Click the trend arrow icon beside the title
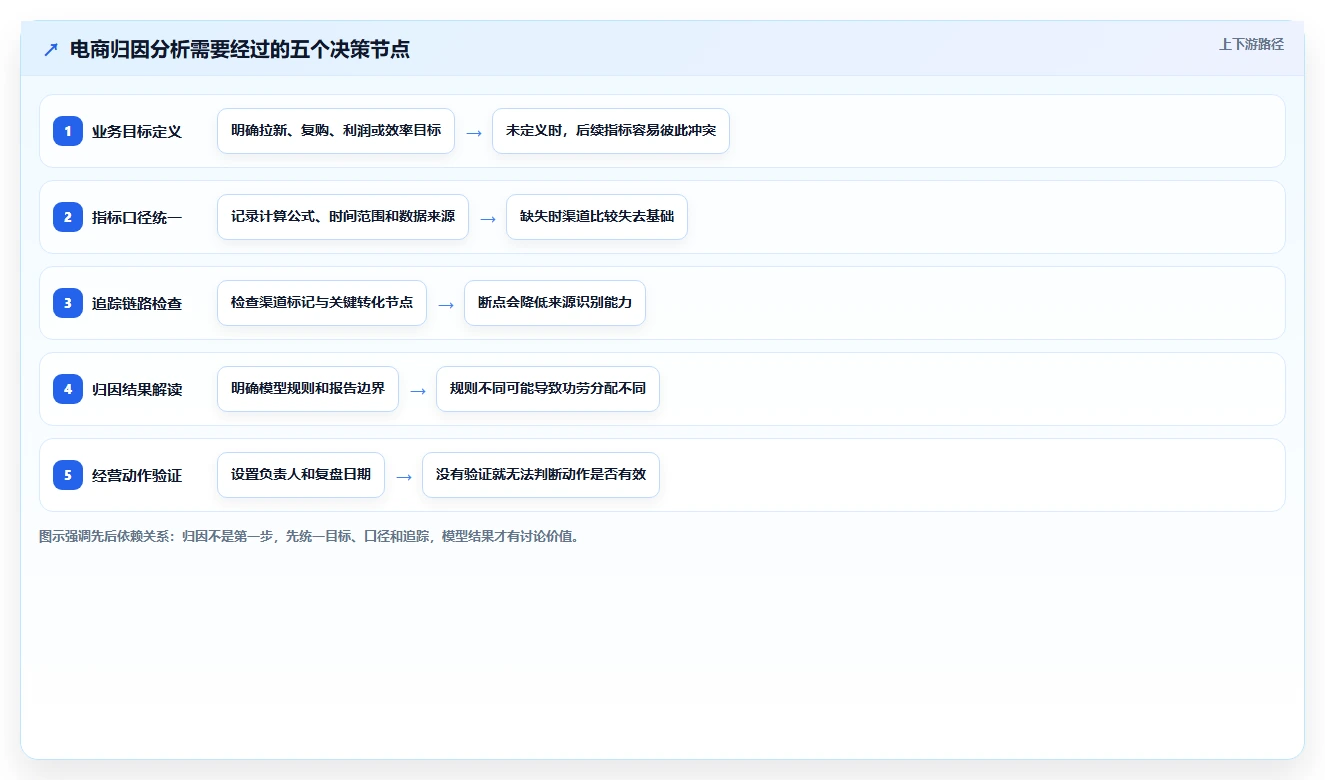Screen dimensions: 1325x780 click(51, 49)
